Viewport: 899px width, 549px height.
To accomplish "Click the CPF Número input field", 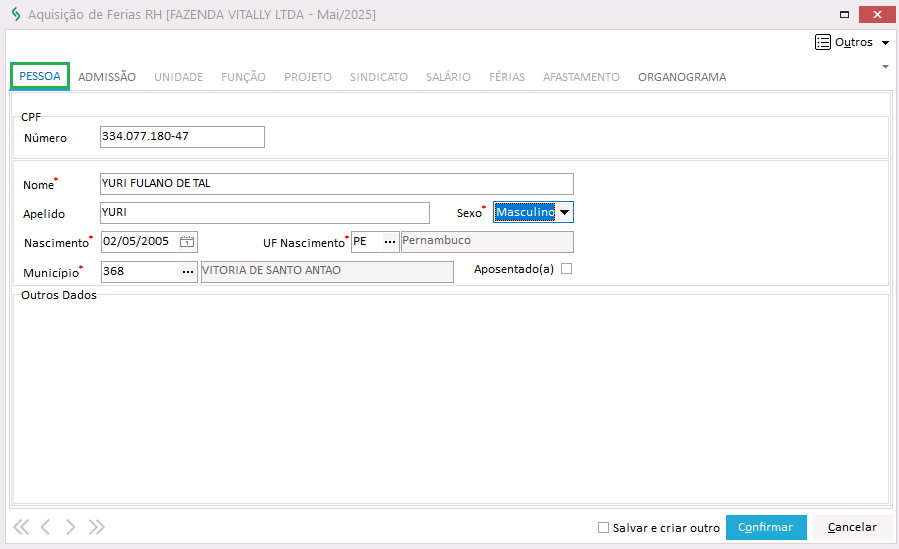I will point(182,137).
